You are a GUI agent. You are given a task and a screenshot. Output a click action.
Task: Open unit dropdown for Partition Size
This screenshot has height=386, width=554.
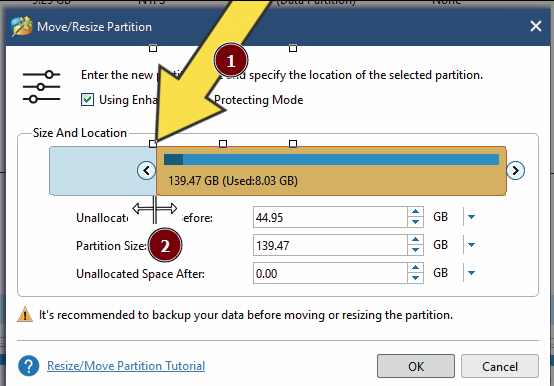click(471, 245)
